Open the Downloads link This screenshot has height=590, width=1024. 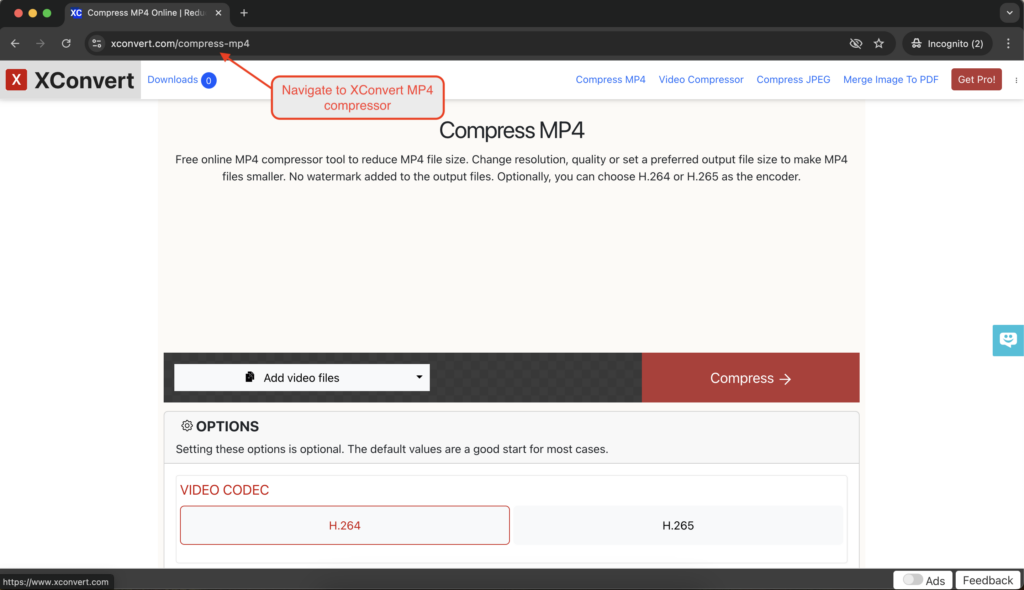[x=172, y=79]
